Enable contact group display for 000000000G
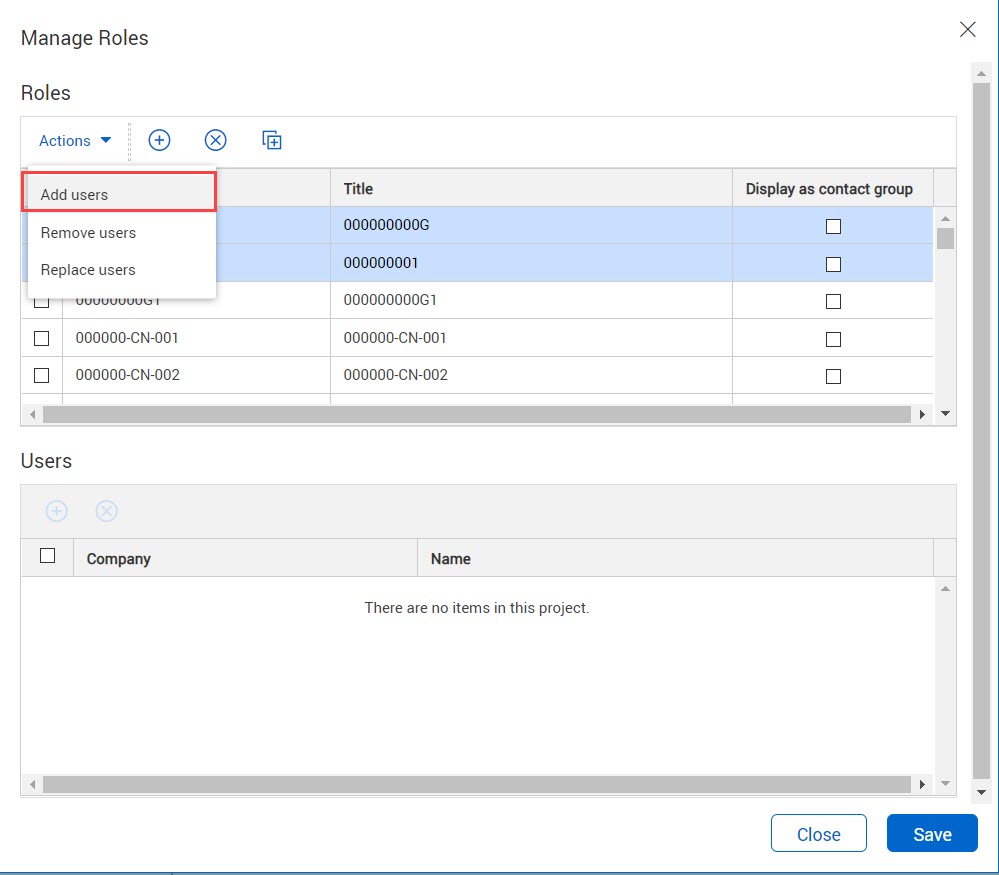999x875 pixels. click(x=833, y=226)
